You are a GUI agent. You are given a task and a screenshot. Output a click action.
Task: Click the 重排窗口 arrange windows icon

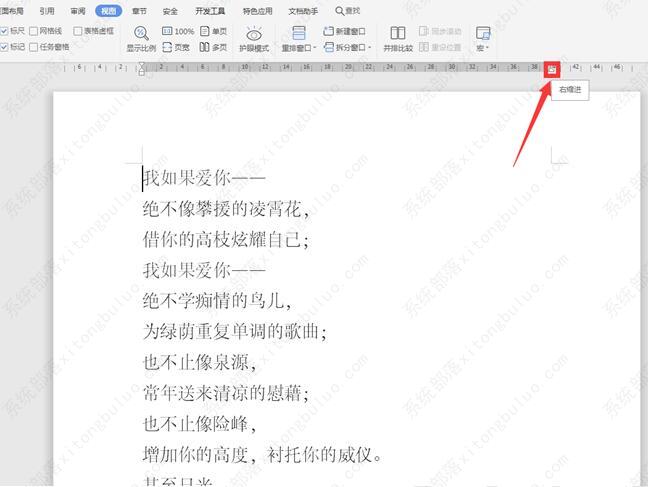298,33
